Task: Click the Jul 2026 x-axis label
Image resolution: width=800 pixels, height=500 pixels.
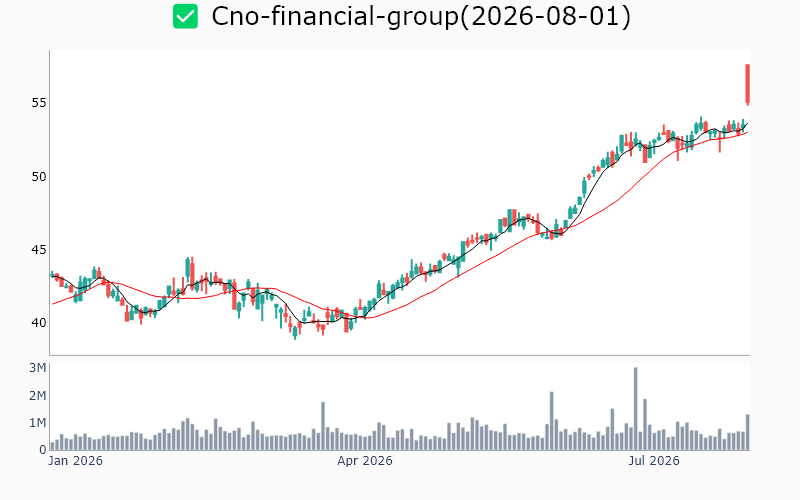Action: coord(654,461)
